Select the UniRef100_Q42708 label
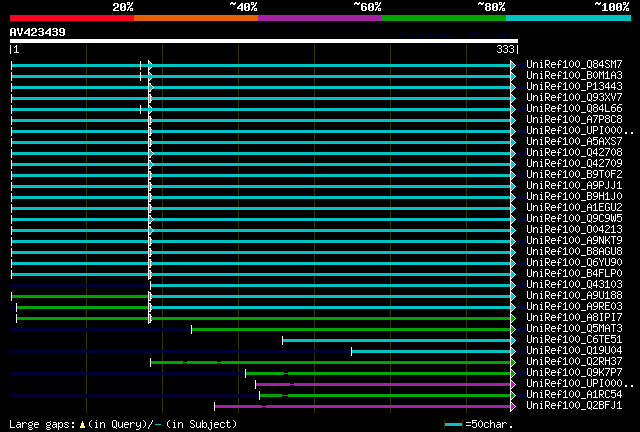 click(x=574, y=153)
